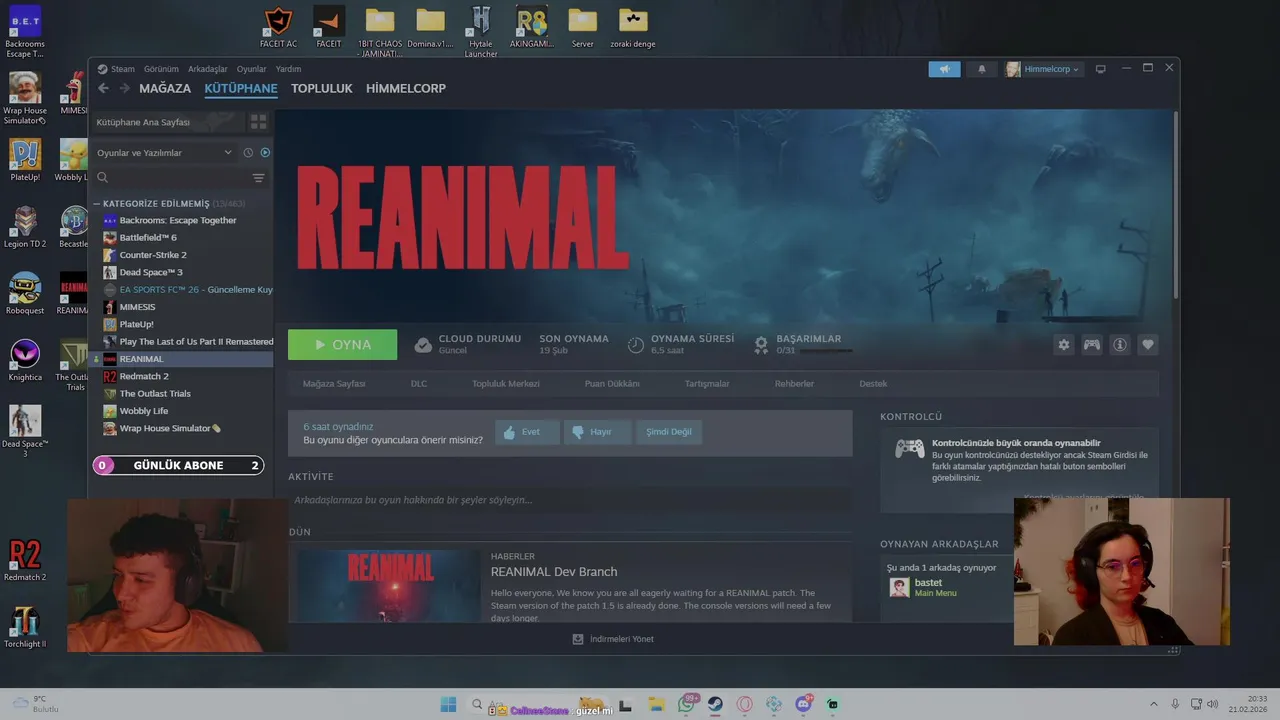The height and width of the screenshot is (720, 1280).
Task: Select MIMESIS in the library list
Action: coord(181,307)
